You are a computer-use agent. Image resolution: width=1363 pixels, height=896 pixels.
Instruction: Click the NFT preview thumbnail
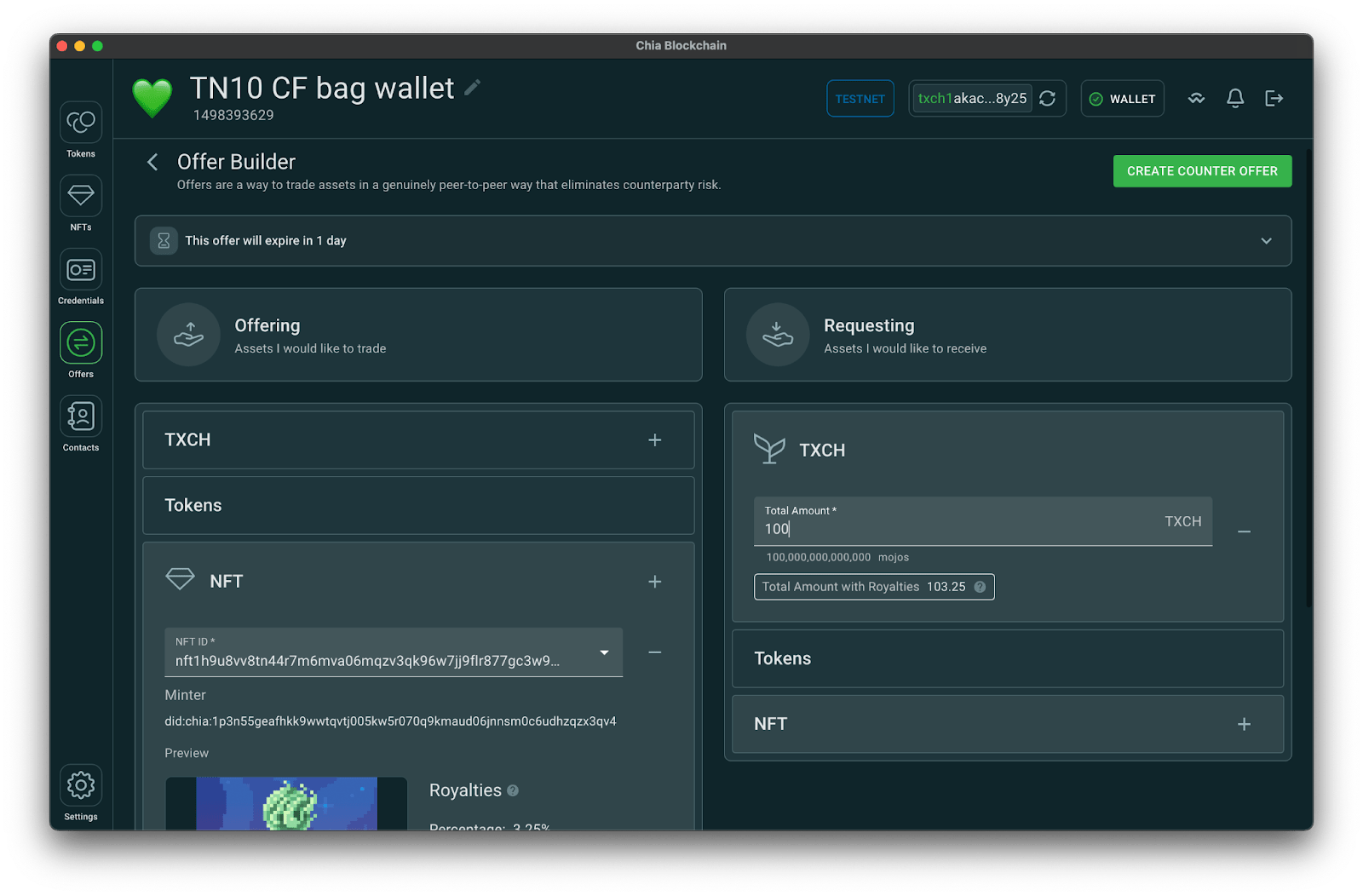[x=286, y=803]
